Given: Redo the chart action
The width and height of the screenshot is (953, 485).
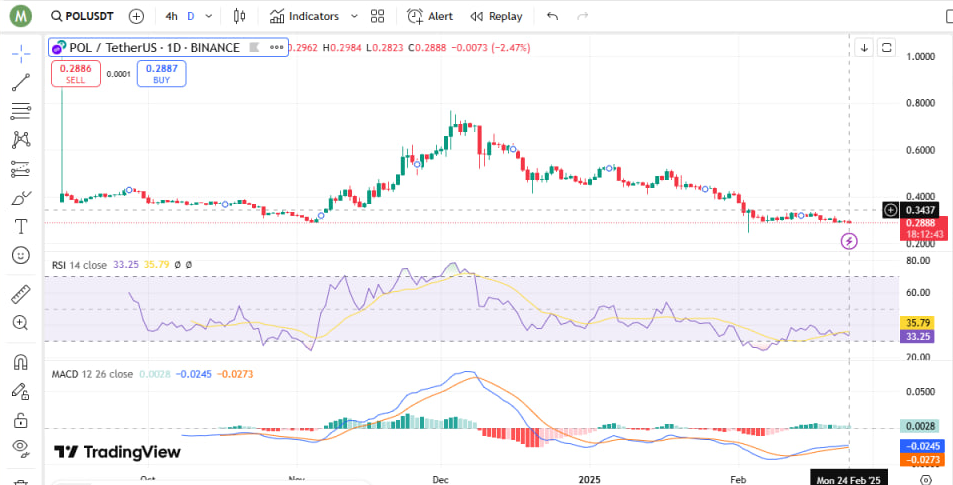Looking at the screenshot, I should coord(582,16).
